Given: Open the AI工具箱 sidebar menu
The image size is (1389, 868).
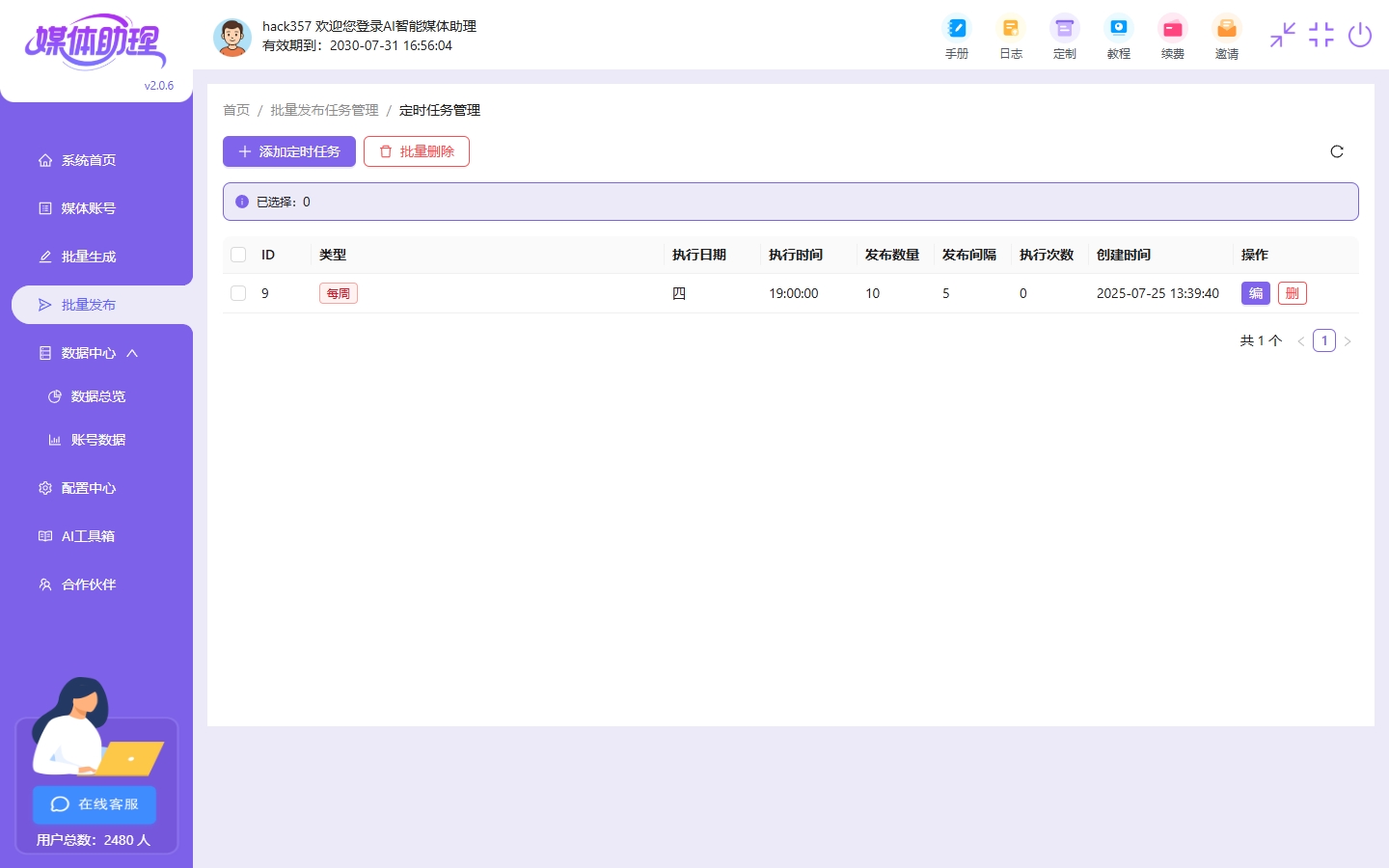Looking at the screenshot, I should click(87, 536).
